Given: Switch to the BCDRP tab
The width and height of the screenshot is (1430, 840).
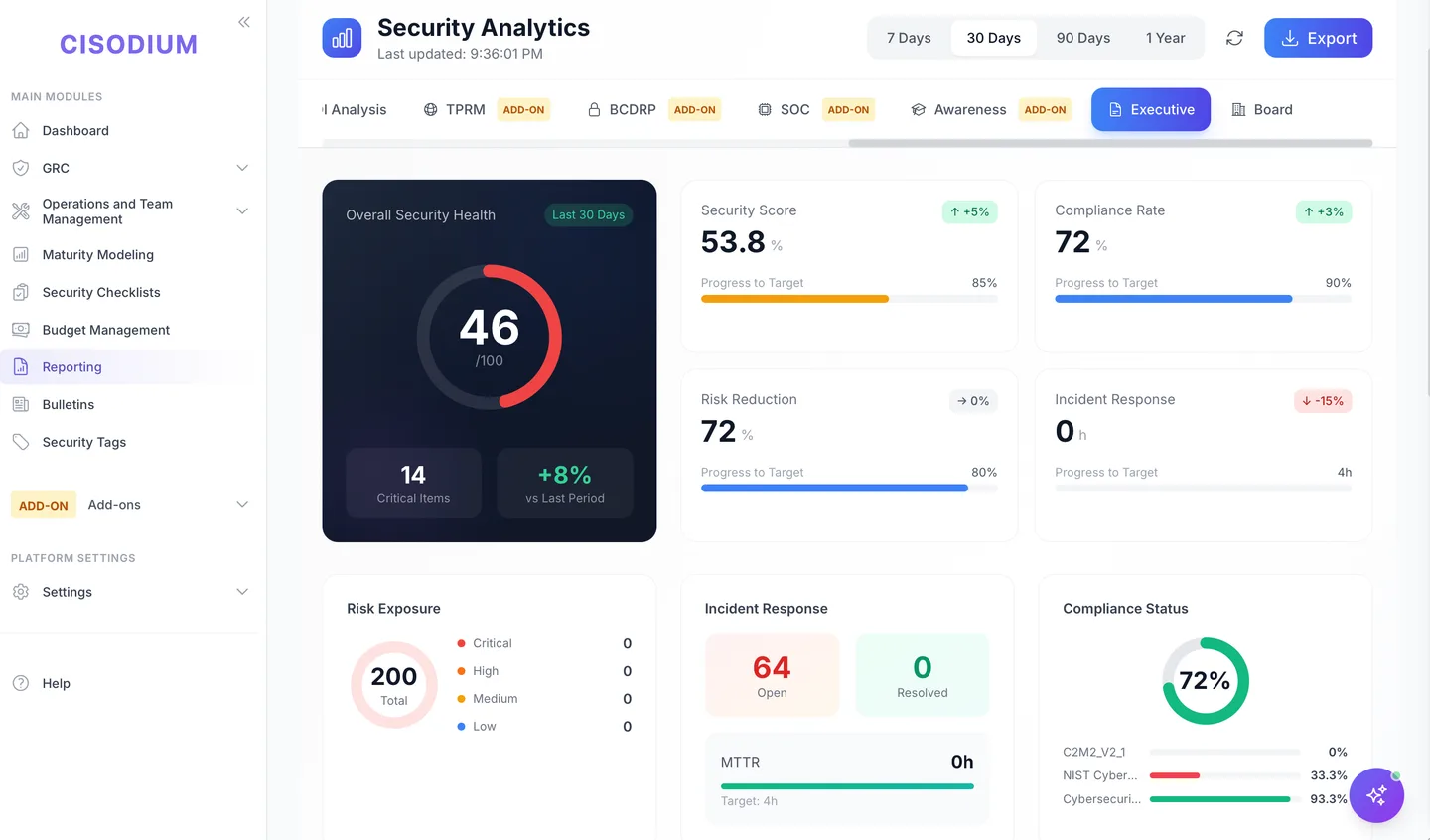Looking at the screenshot, I should click(653, 110).
